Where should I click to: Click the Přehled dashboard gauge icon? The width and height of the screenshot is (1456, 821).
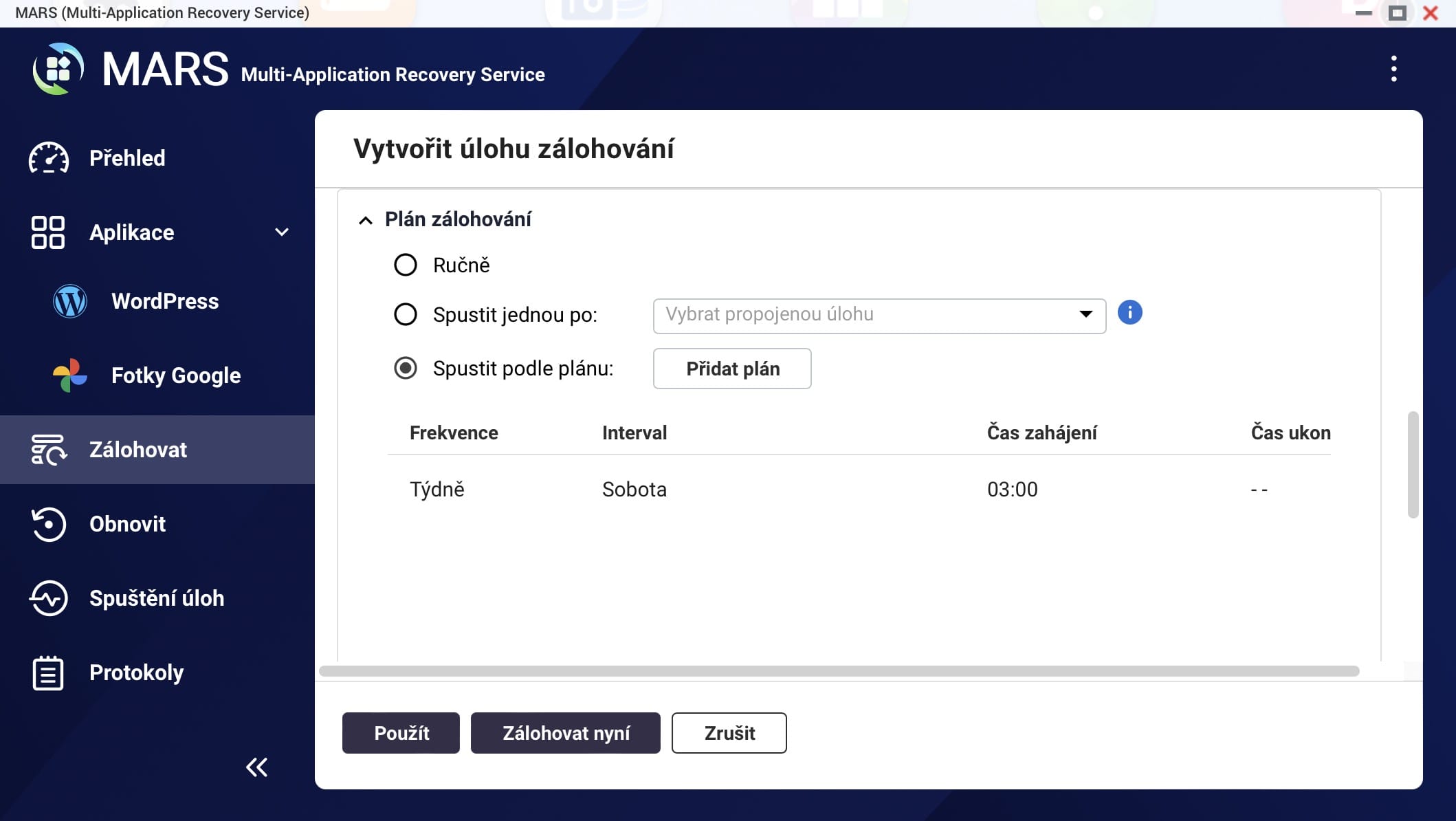point(48,158)
